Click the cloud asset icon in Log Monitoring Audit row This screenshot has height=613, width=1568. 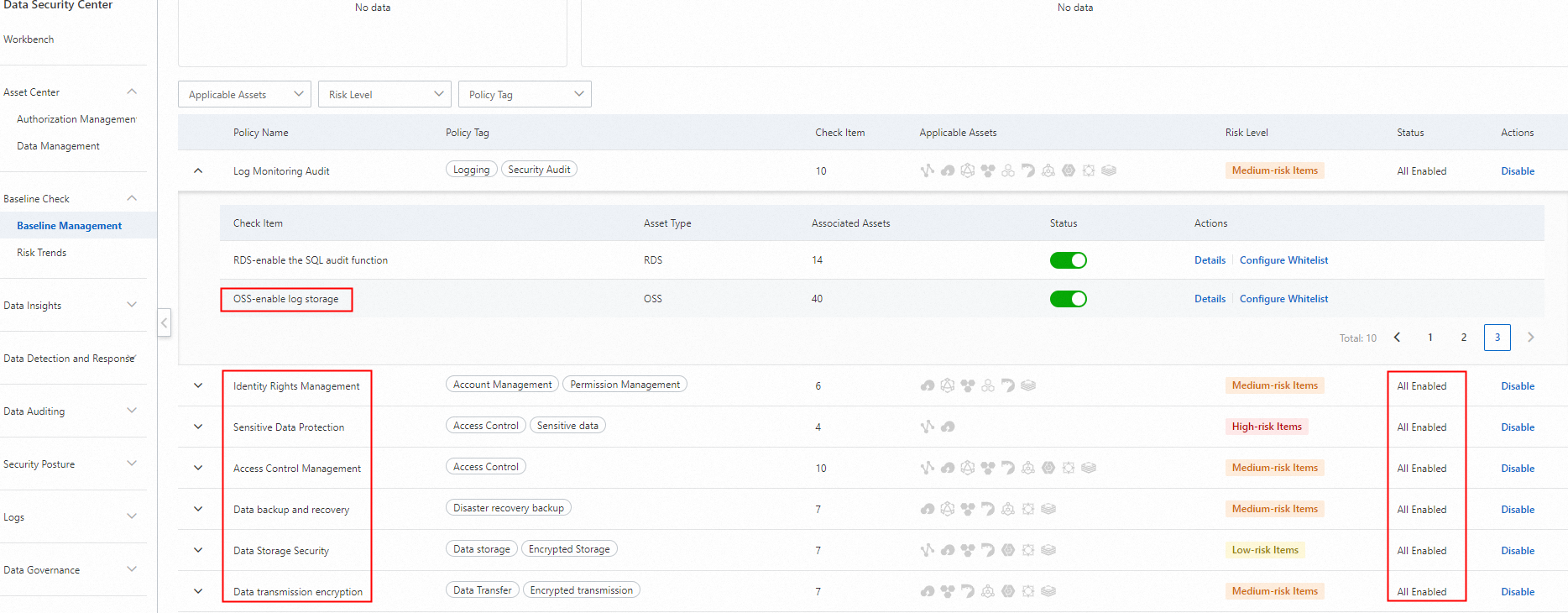[x=948, y=170]
